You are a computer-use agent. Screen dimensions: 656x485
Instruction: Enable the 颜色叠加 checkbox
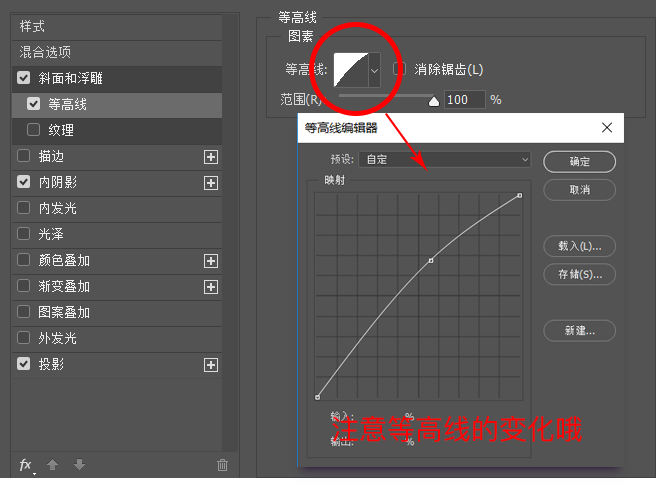[x=24, y=259]
